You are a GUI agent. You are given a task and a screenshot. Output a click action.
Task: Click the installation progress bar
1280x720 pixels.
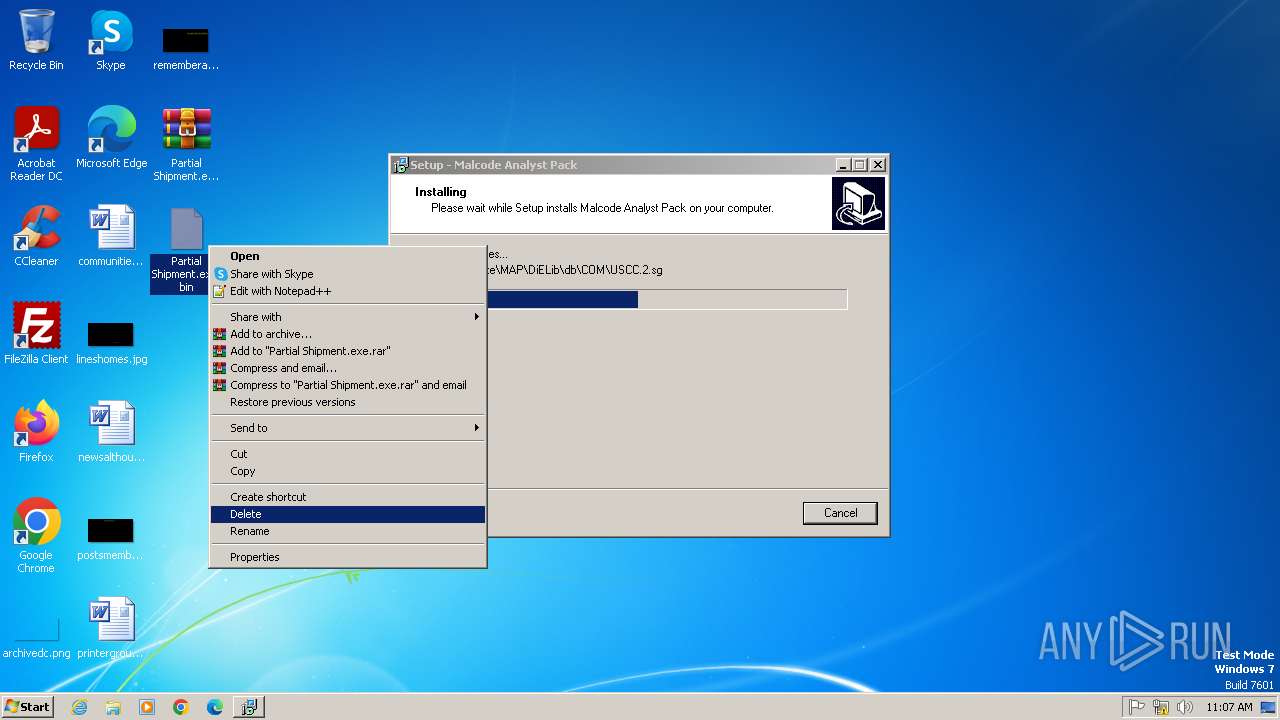tap(667, 299)
